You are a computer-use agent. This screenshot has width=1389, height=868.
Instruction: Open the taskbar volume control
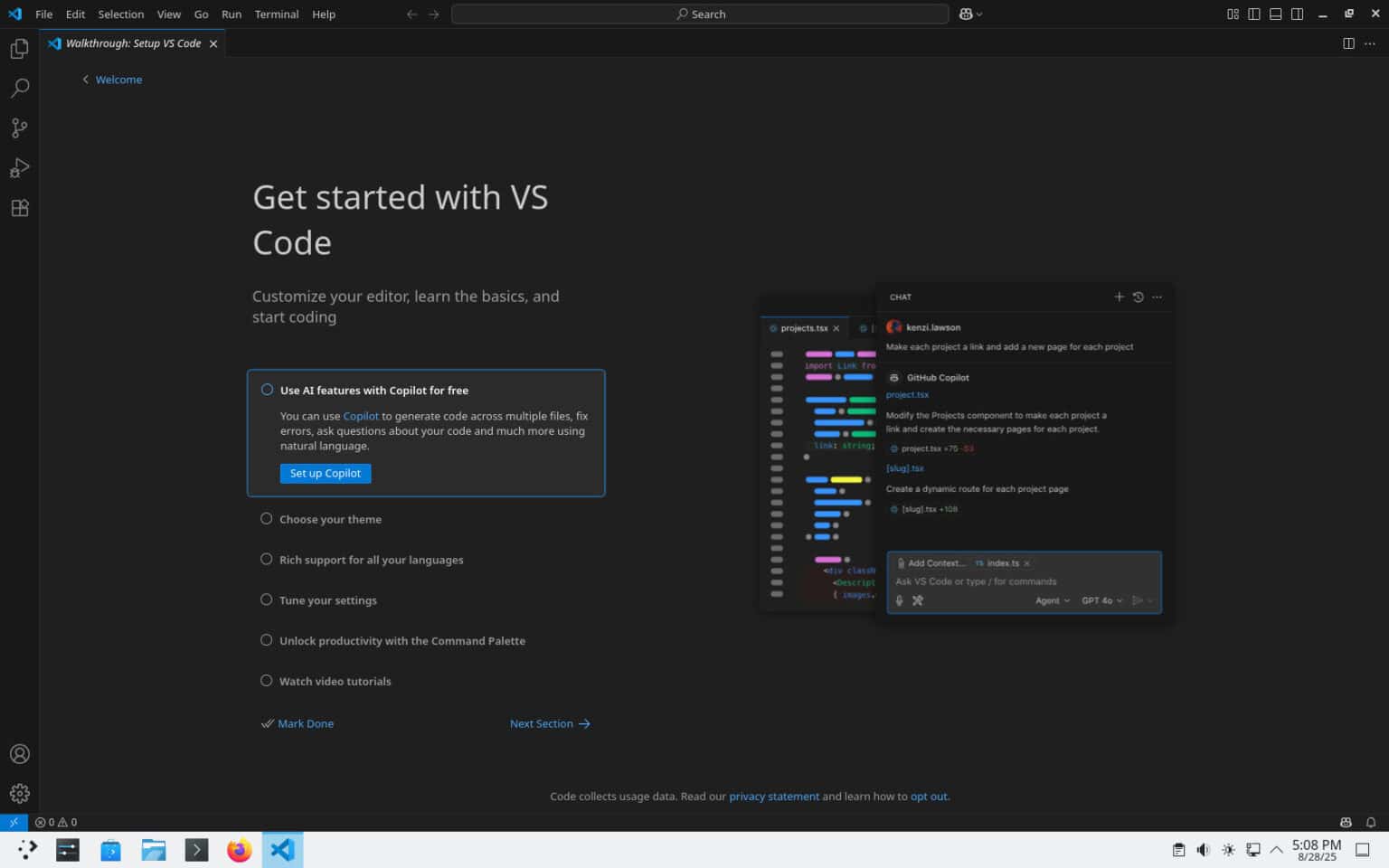[1203, 850]
